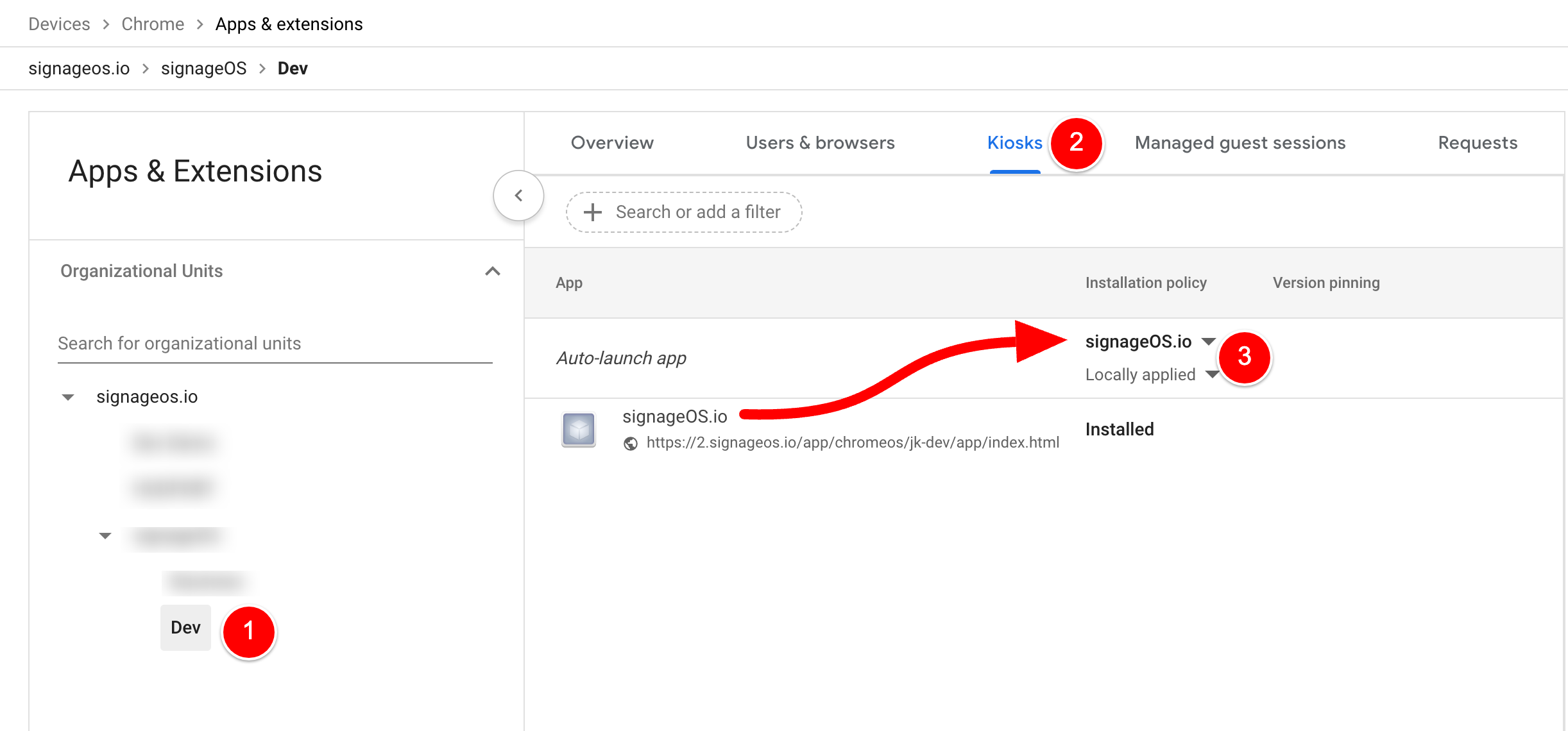Switch to the Overview tab
1568x731 pixels.
612,142
